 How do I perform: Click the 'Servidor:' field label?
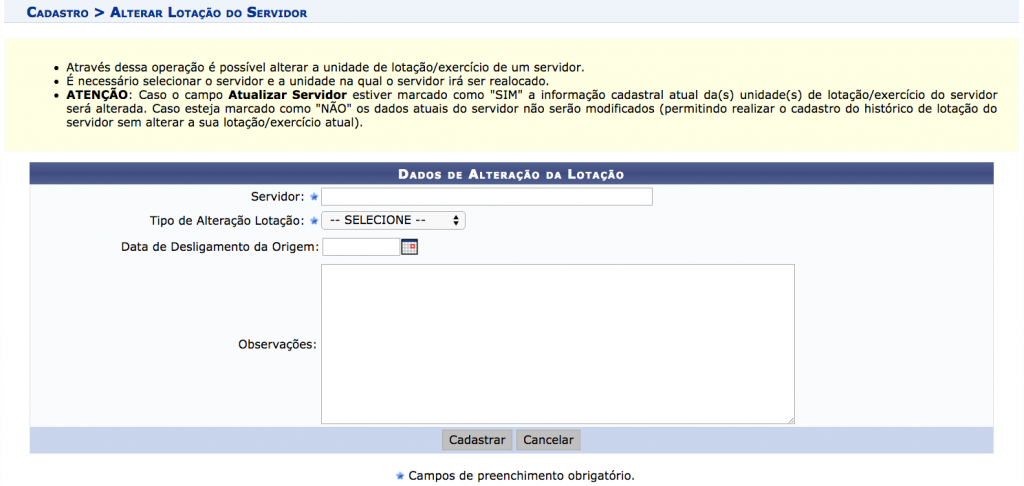pos(282,197)
